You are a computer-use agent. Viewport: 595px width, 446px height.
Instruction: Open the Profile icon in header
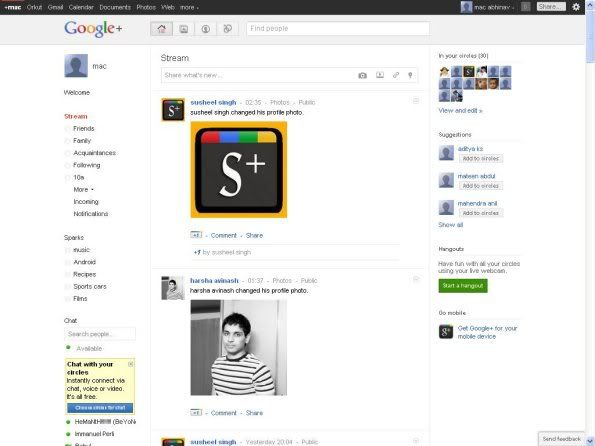tap(206, 29)
